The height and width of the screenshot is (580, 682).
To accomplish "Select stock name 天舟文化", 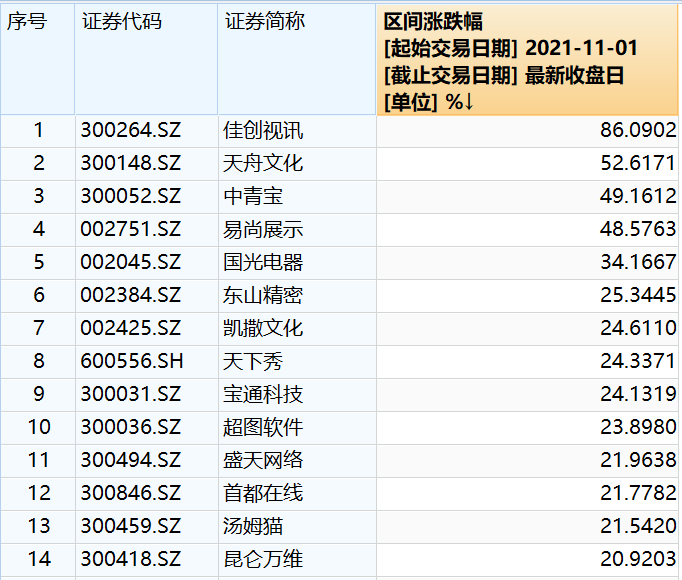I will click(x=263, y=163).
